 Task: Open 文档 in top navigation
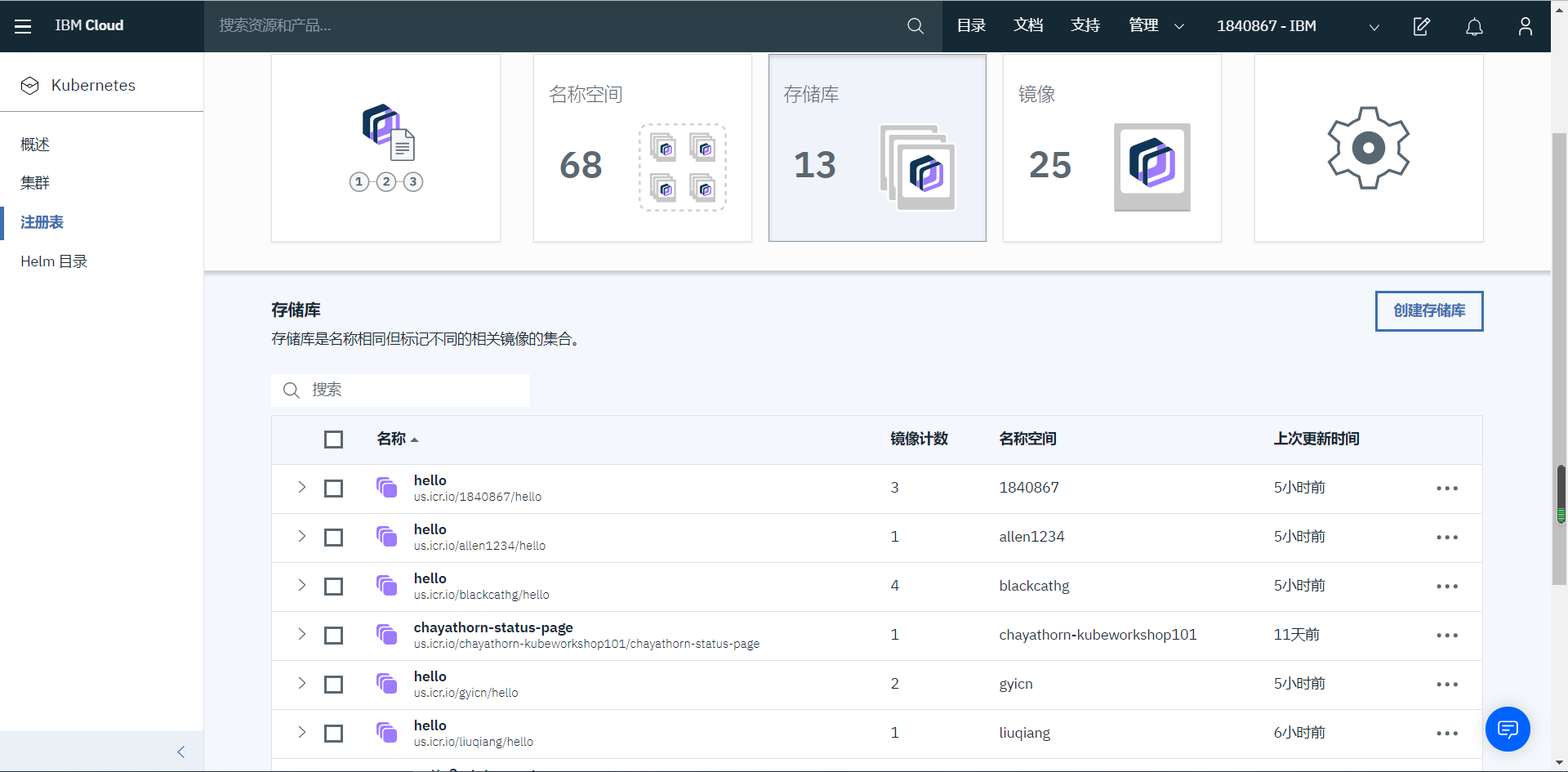(1028, 26)
